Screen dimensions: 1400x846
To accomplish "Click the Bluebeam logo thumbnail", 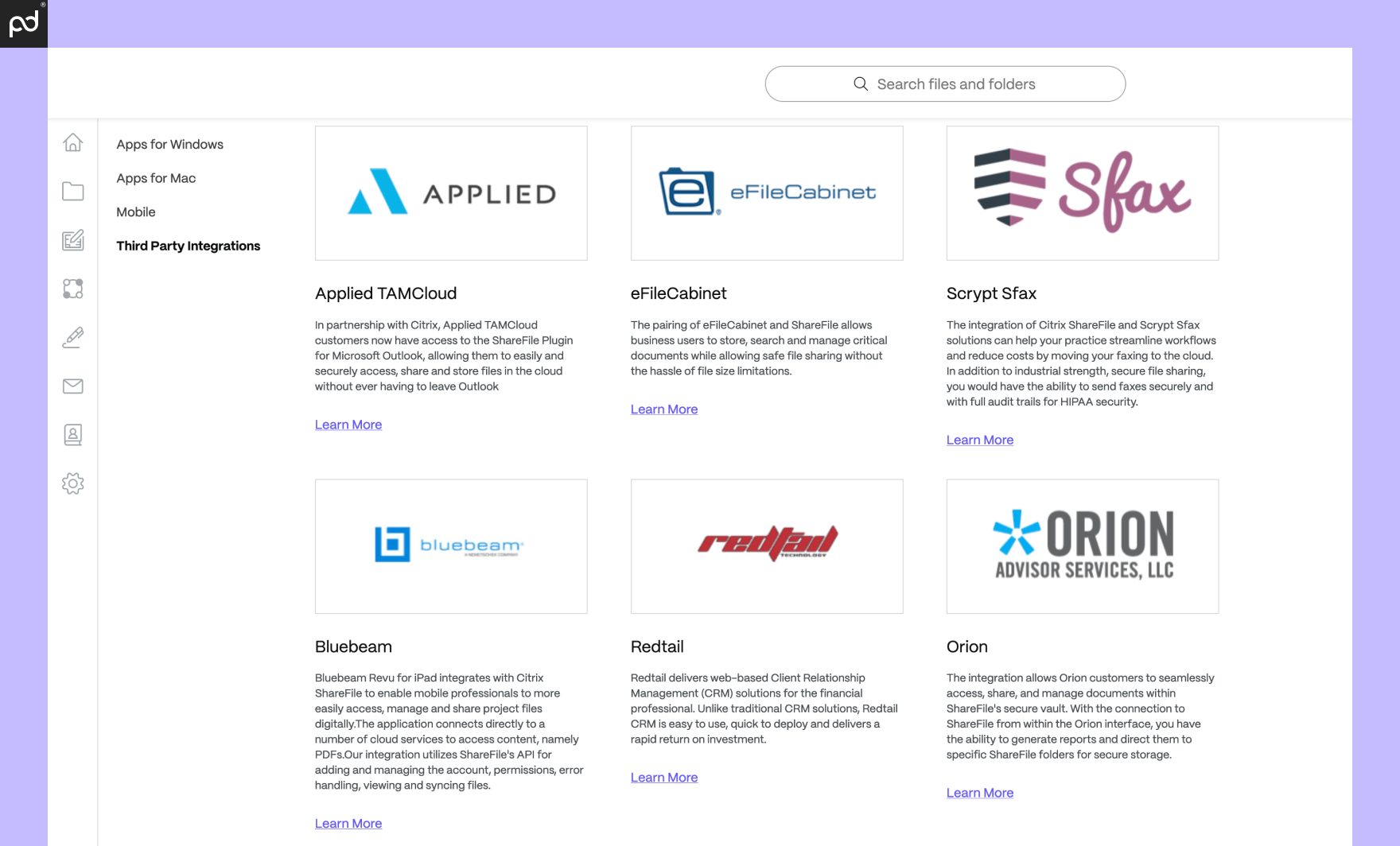I will [451, 546].
